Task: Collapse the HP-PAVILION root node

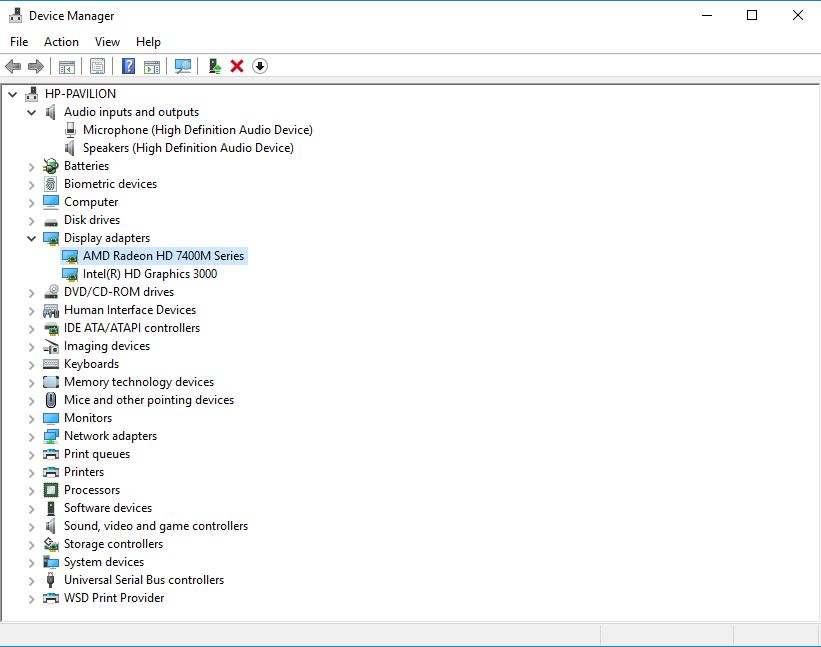Action: [13, 94]
